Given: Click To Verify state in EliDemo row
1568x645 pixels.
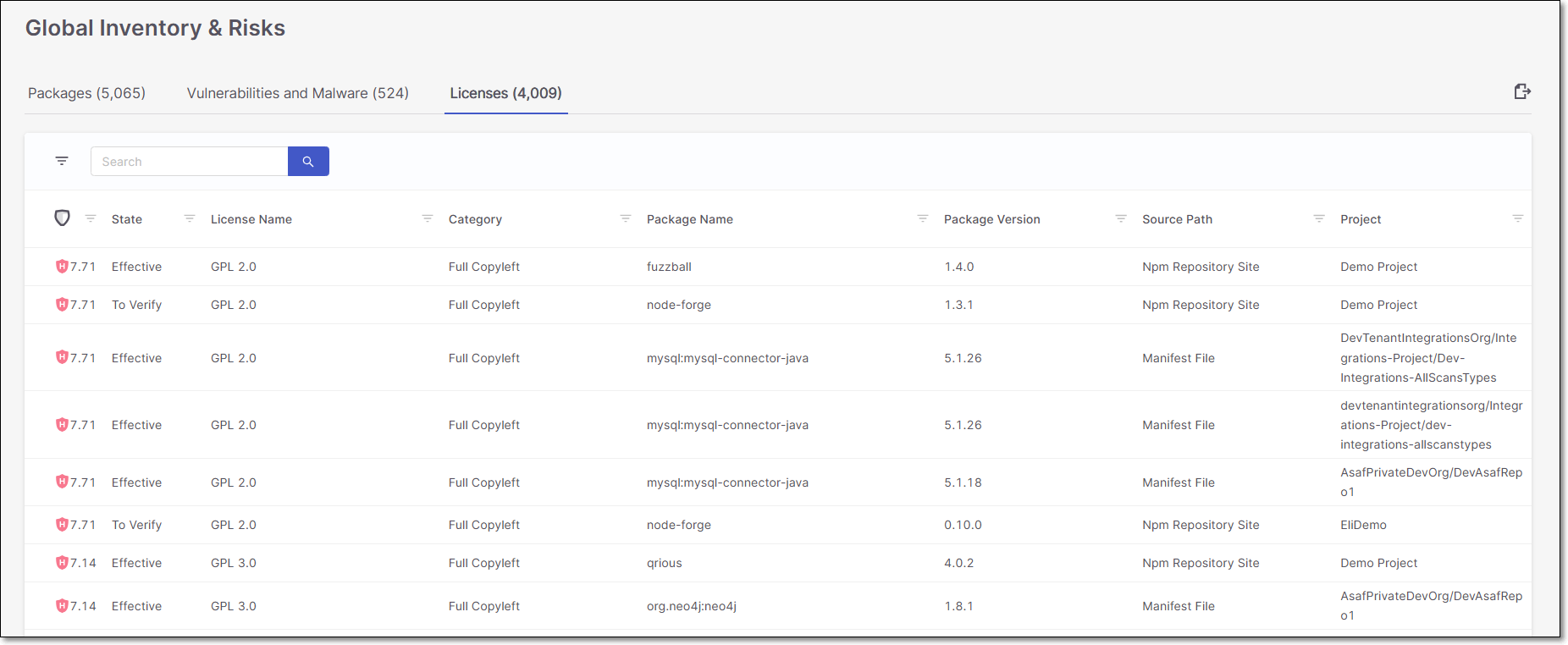Looking at the screenshot, I should tap(136, 525).
